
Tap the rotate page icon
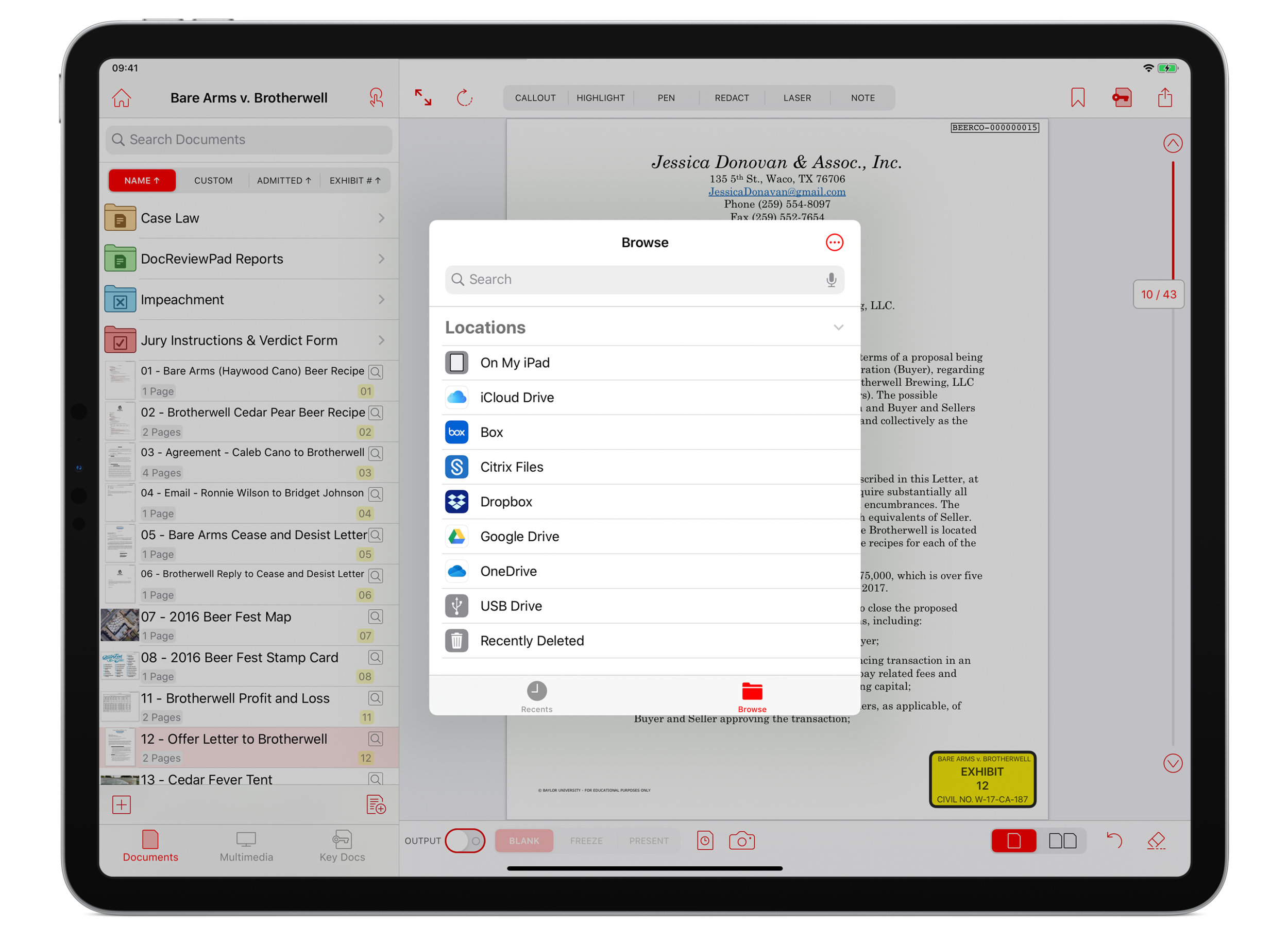(x=466, y=98)
